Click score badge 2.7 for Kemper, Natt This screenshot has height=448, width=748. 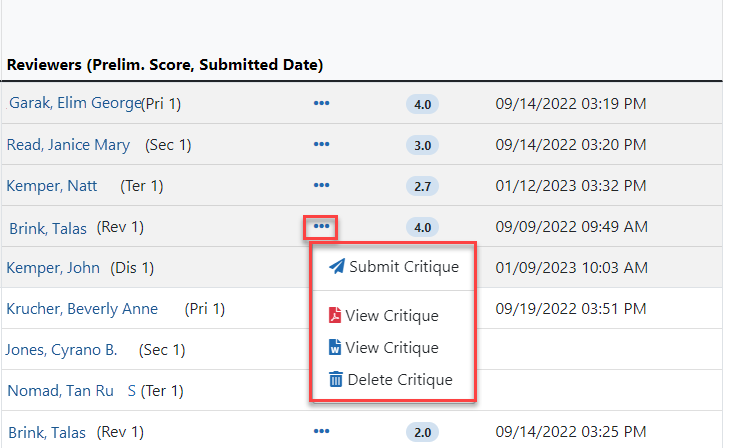(x=422, y=186)
